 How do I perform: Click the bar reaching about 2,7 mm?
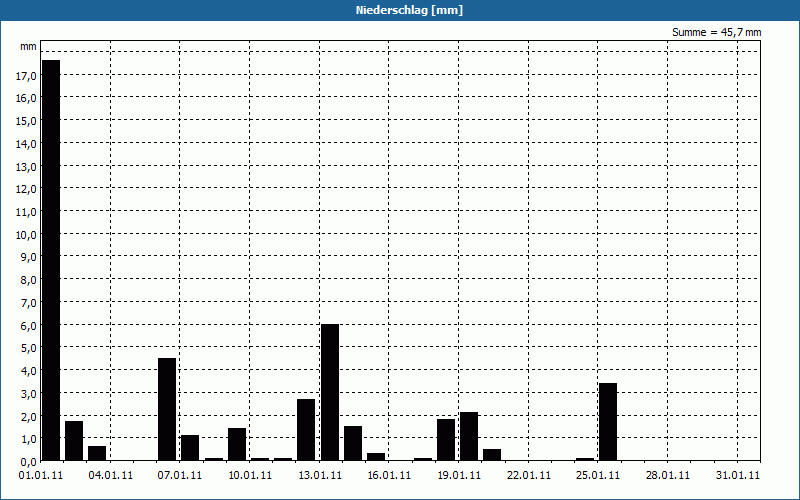click(306, 430)
